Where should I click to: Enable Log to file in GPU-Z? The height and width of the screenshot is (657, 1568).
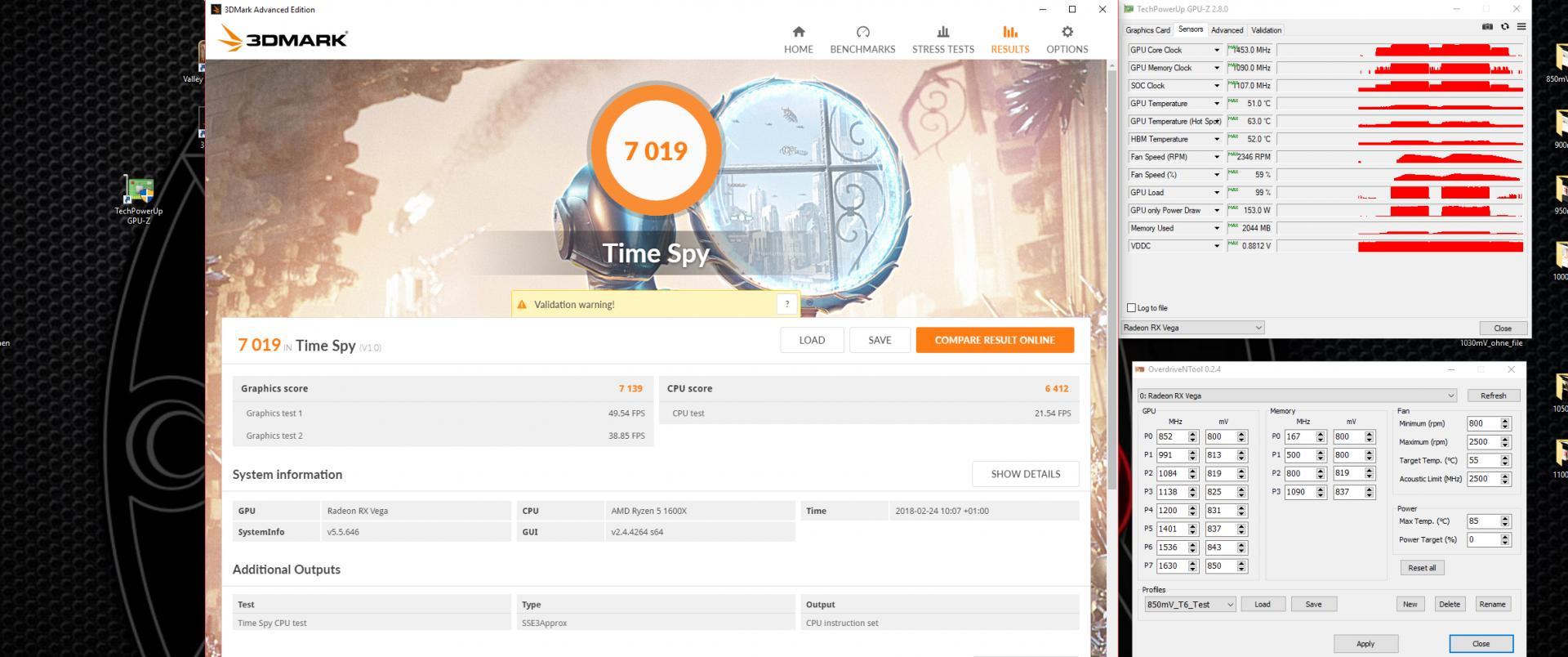(1131, 308)
